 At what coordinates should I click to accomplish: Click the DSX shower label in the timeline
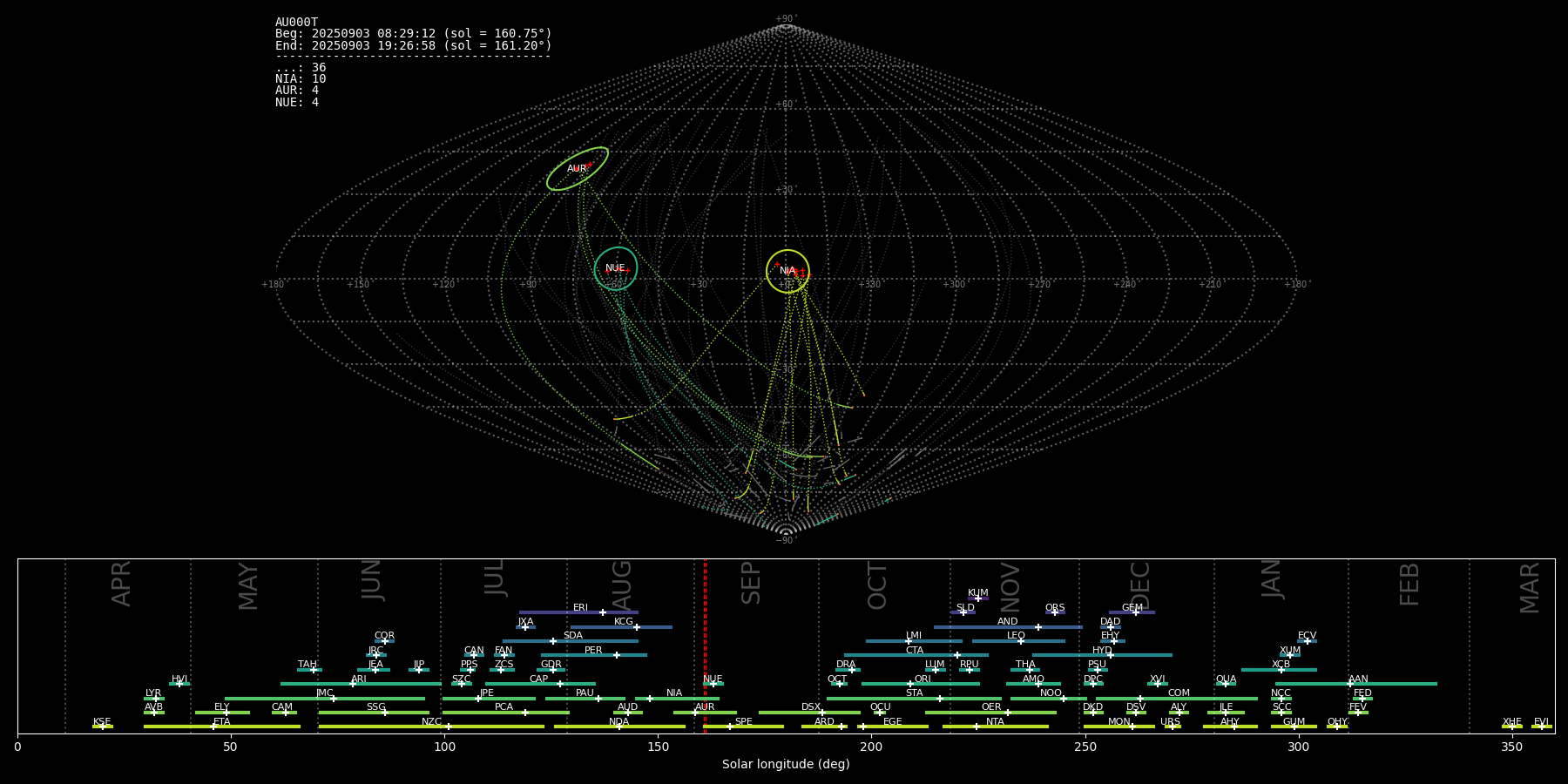[x=811, y=707]
